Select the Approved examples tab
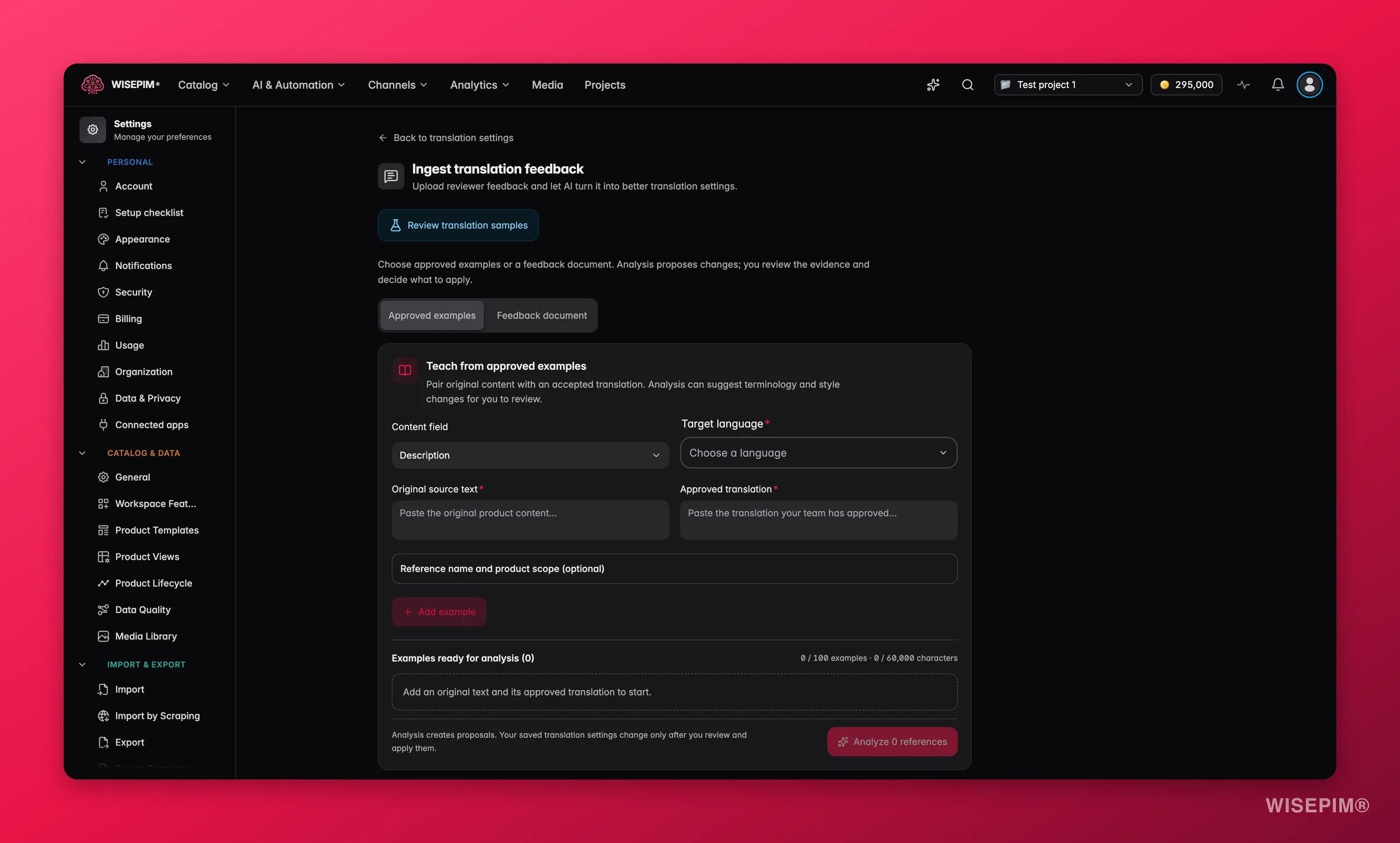The width and height of the screenshot is (1400, 843). click(432, 316)
